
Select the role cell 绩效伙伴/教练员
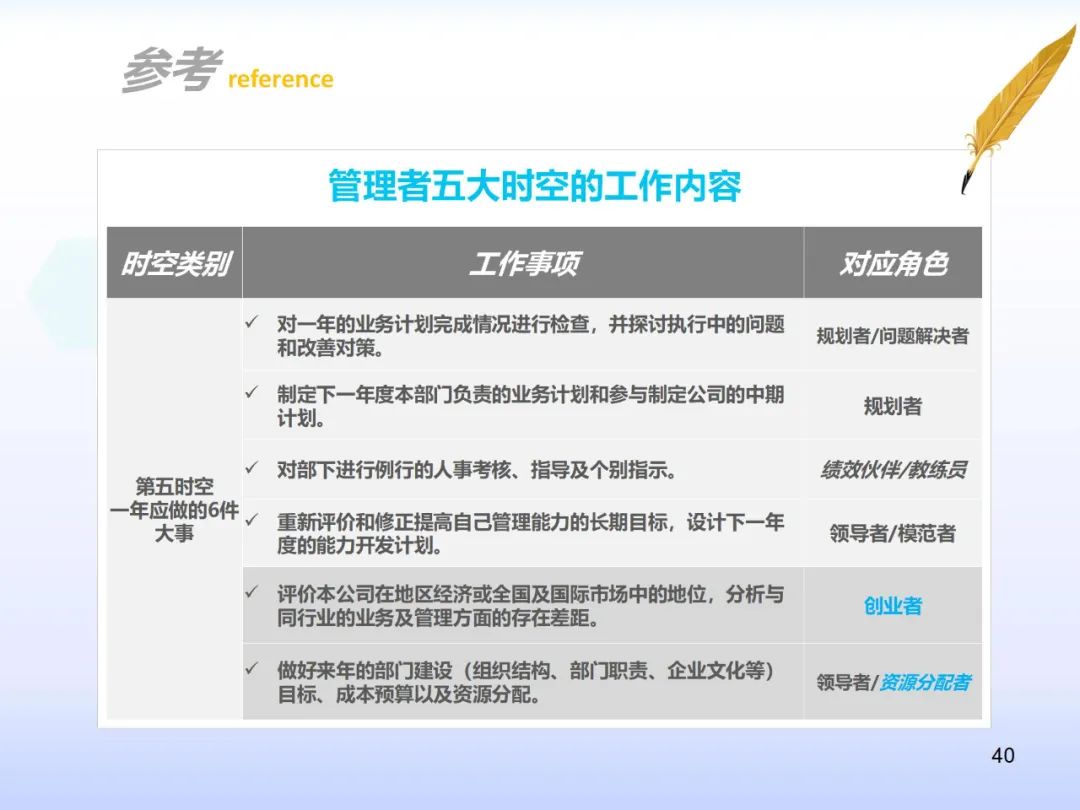[893, 470]
